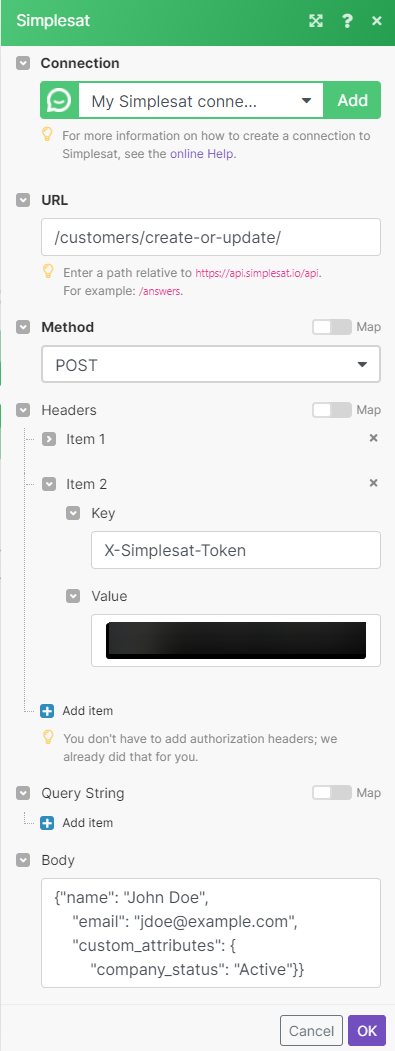Enable the Map switch for Headers
The height and width of the screenshot is (1051, 395).
coord(331,410)
